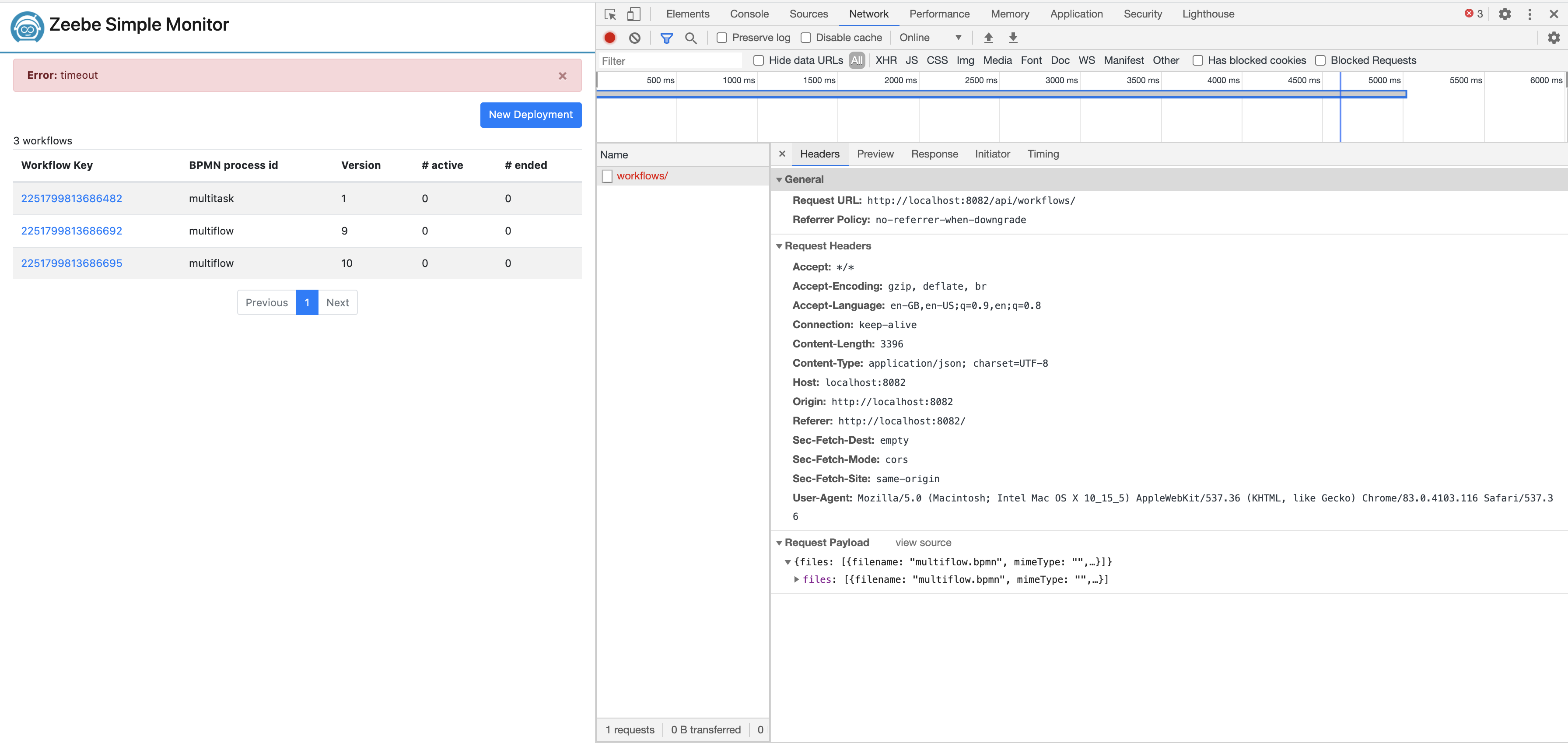Open DevTools settings gear
This screenshot has width=1568, height=743.
(x=1505, y=14)
